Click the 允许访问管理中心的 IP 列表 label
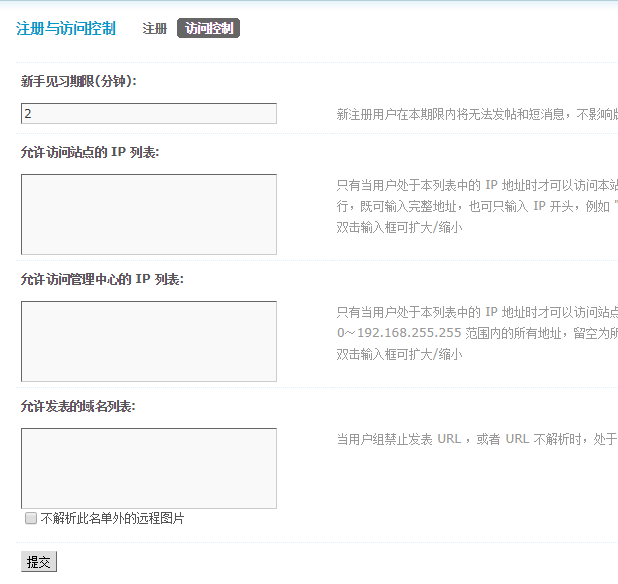618x584 pixels. click(x=102, y=279)
